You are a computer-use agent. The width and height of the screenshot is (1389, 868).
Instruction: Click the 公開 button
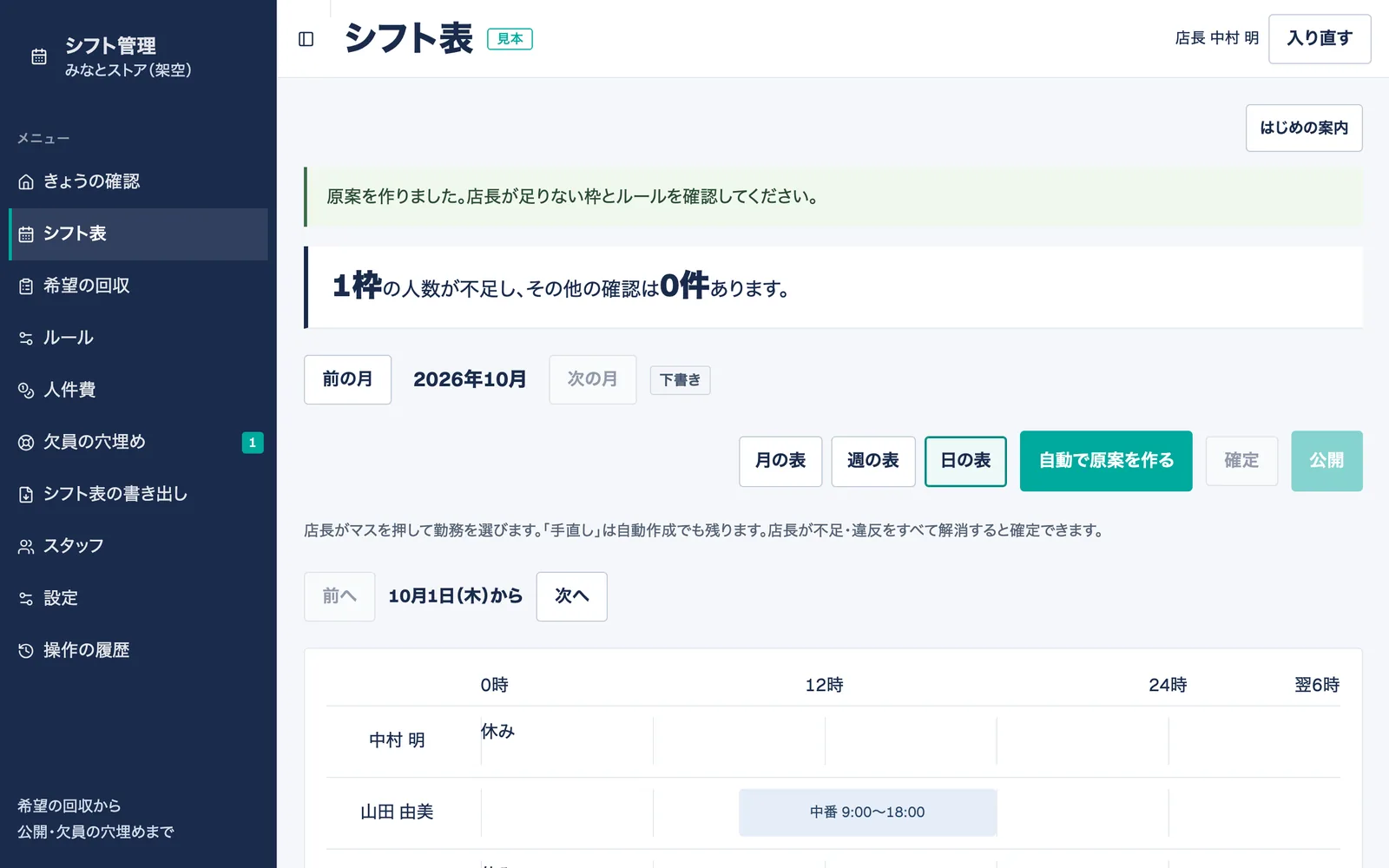coord(1326,461)
